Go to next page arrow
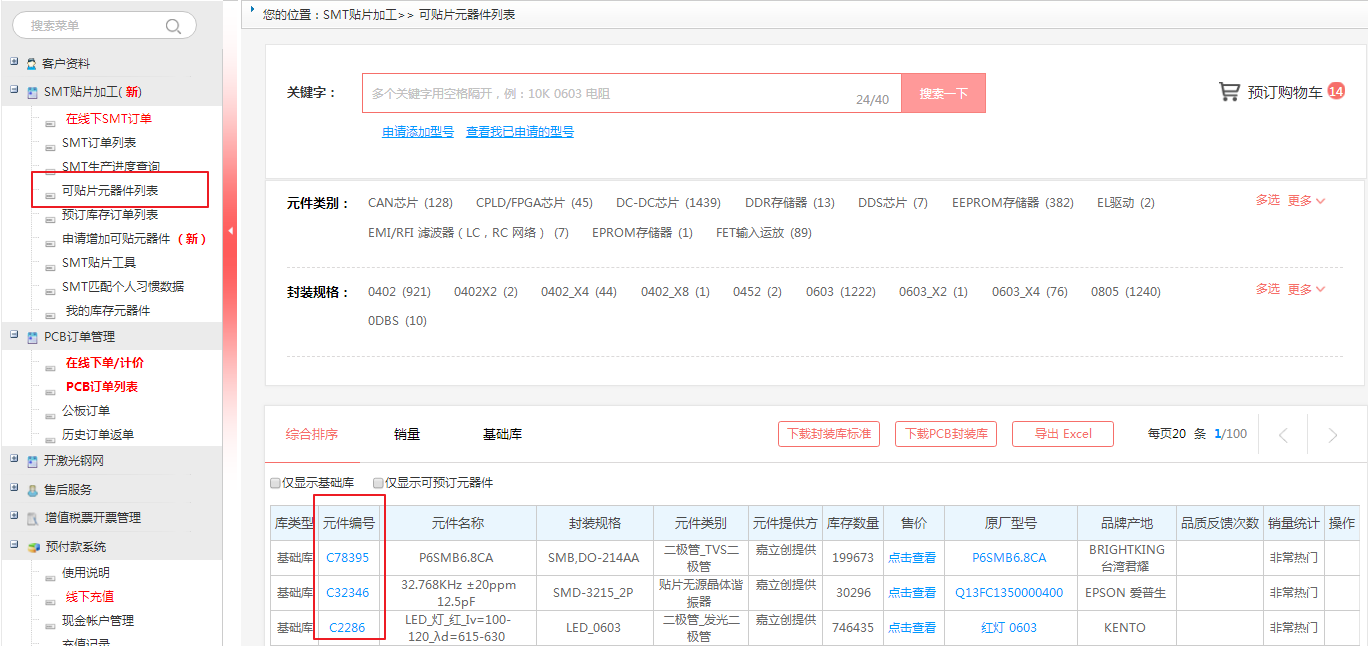Viewport: 1368px width, 646px height. (1332, 435)
